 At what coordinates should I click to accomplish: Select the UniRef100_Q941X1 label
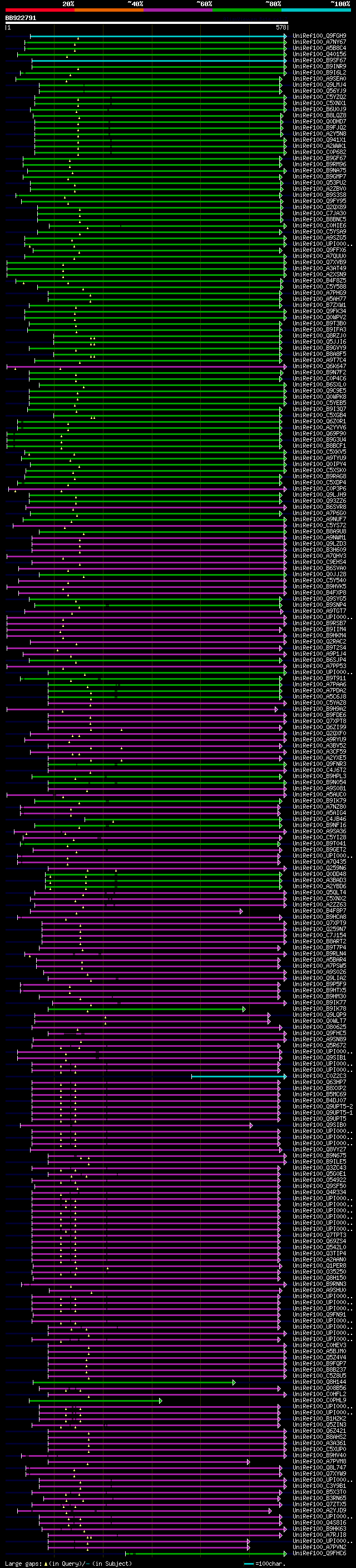pyautogui.click(x=319, y=140)
